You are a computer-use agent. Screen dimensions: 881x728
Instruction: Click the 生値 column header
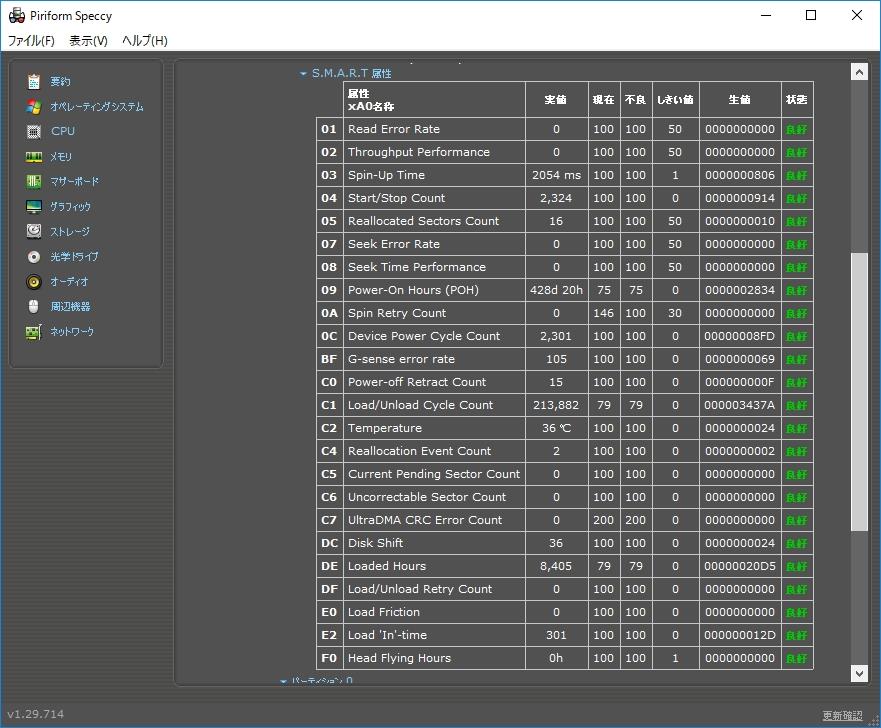pos(739,99)
